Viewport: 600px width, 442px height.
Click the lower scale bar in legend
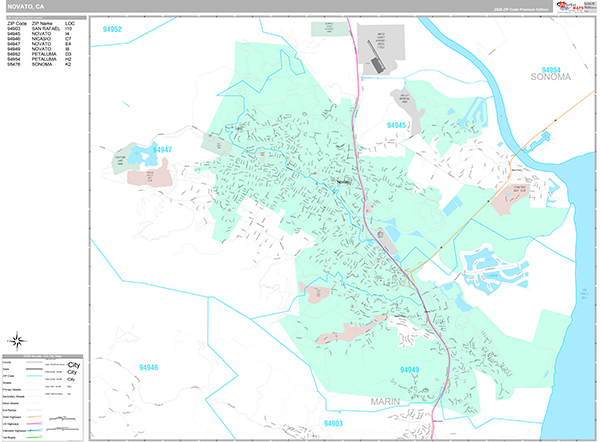tap(64, 429)
